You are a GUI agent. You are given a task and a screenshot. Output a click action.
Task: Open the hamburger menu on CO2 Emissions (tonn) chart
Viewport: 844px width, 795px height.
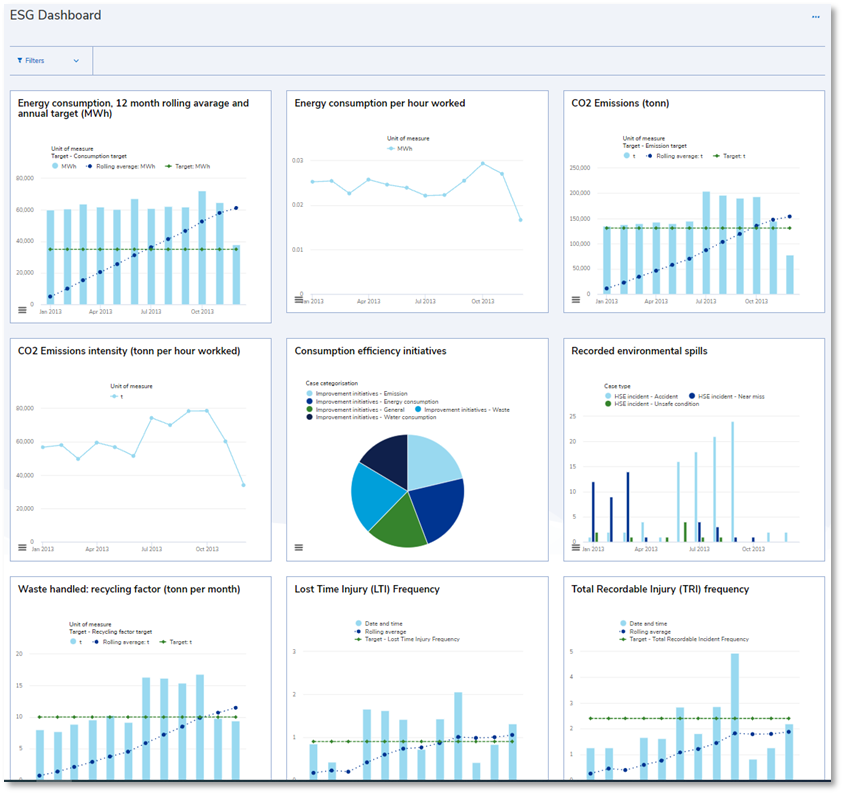[x=577, y=297]
